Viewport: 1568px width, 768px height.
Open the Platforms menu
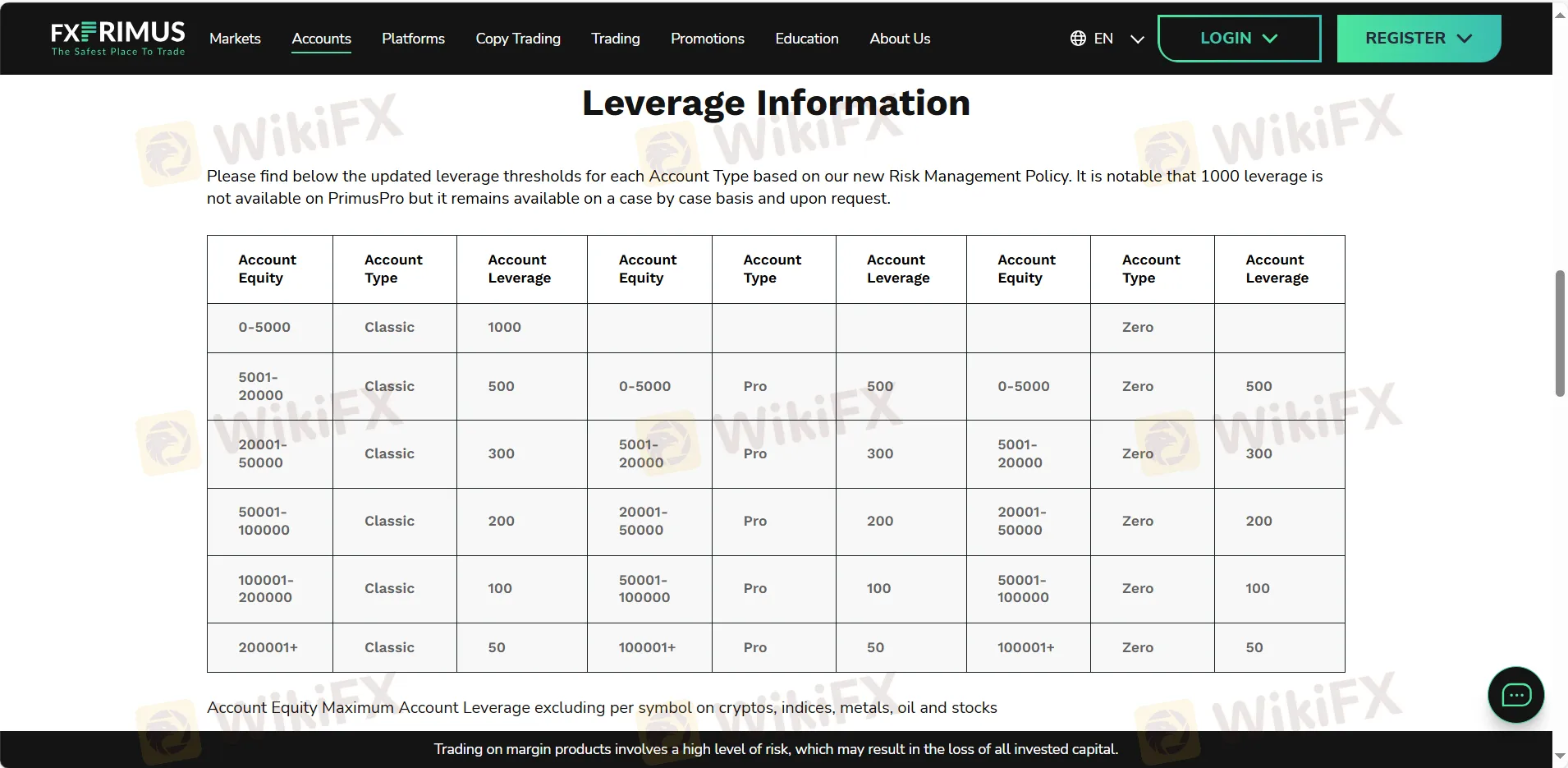point(413,39)
